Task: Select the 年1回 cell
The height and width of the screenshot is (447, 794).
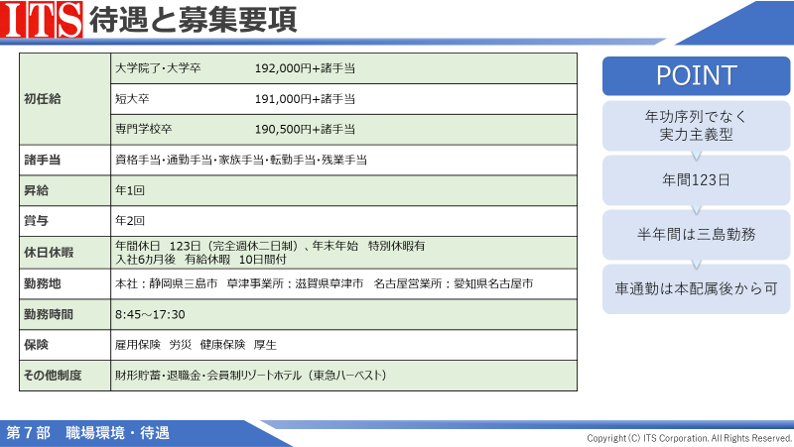Action: click(x=343, y=190)
